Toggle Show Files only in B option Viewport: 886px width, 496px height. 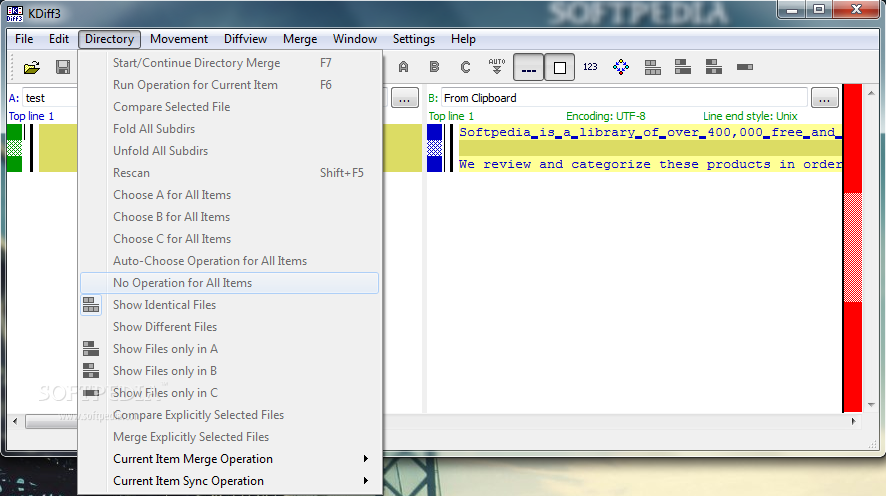coord(229,371)
